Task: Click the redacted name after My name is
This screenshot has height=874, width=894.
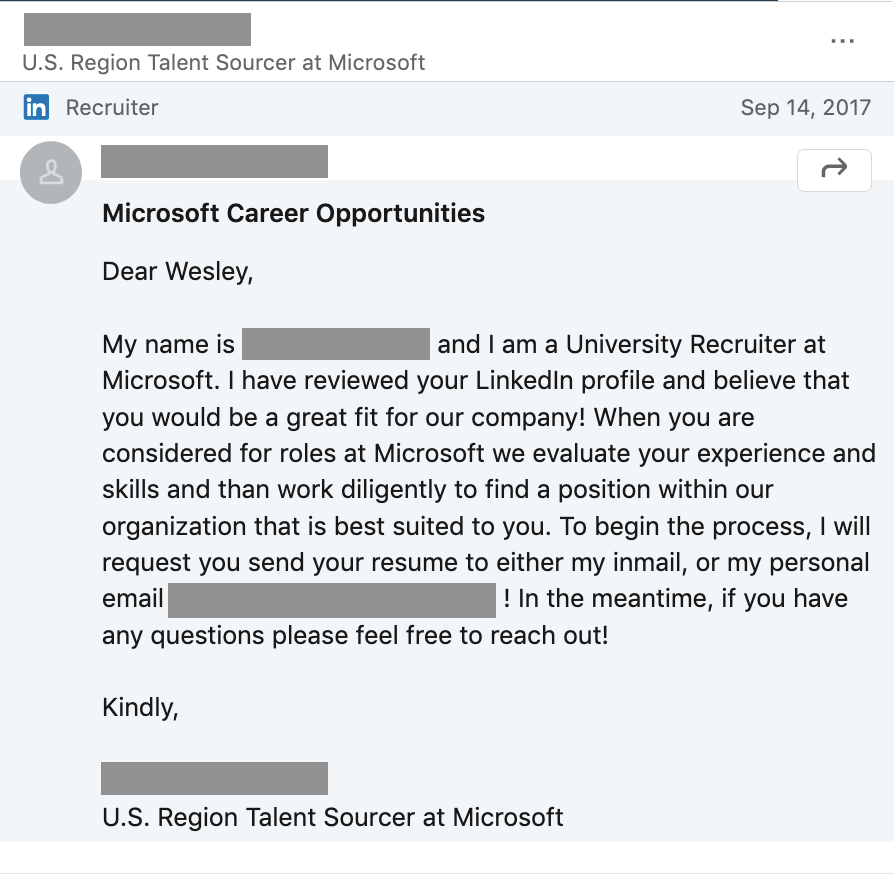Action: click(336, 344)
